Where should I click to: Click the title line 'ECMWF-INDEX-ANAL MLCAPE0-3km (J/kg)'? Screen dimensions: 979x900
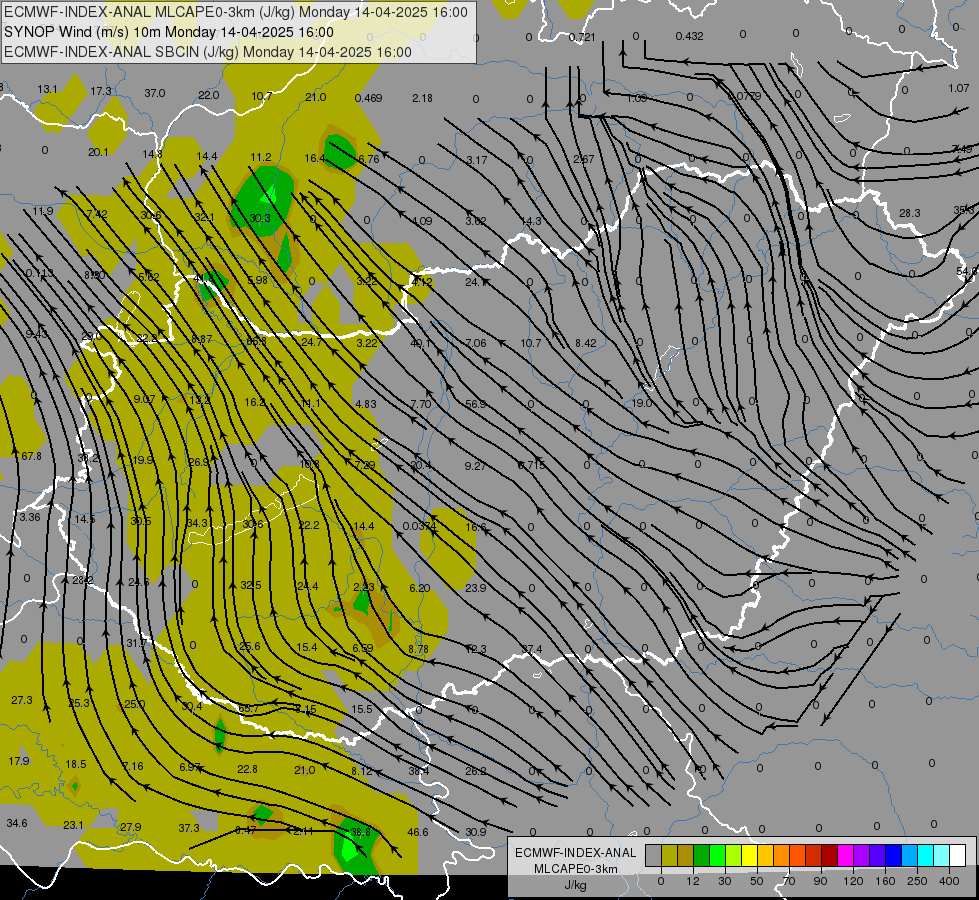coord(235,12)
